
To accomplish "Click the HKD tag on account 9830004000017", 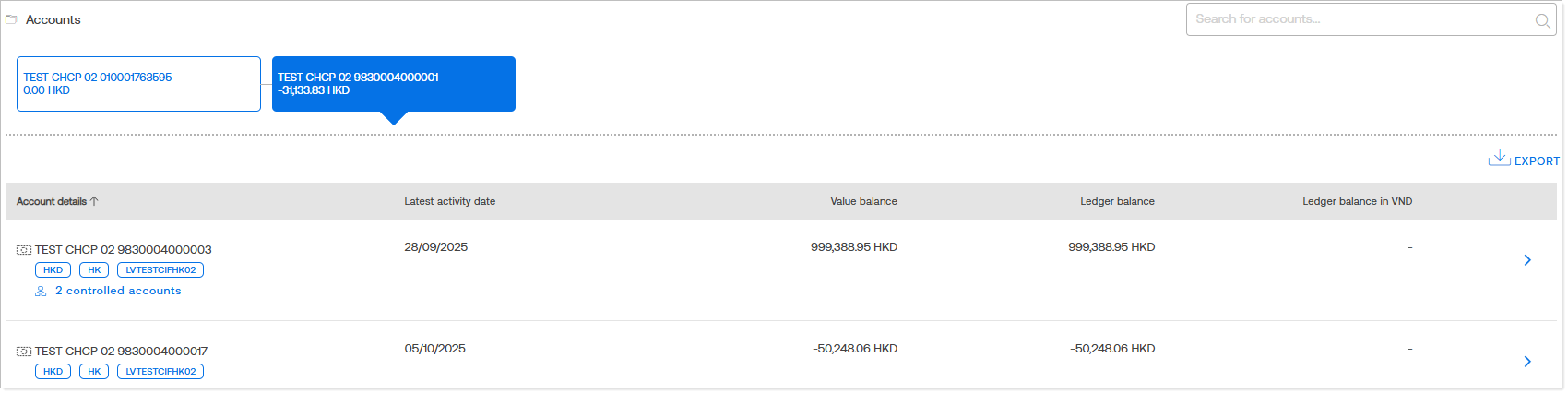I will click(53, 372).
